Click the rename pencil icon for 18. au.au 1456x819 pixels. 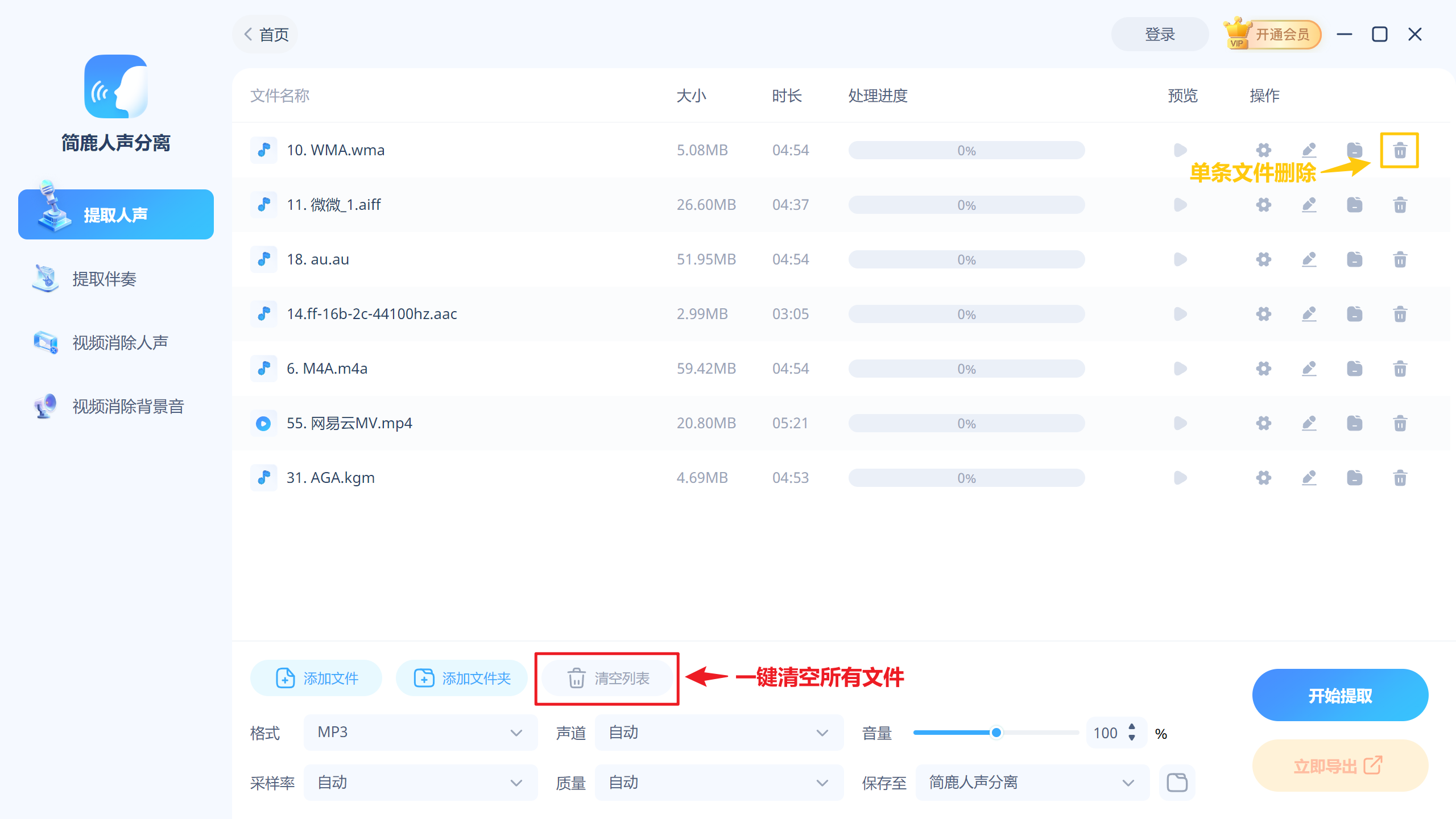(1309, 259)
